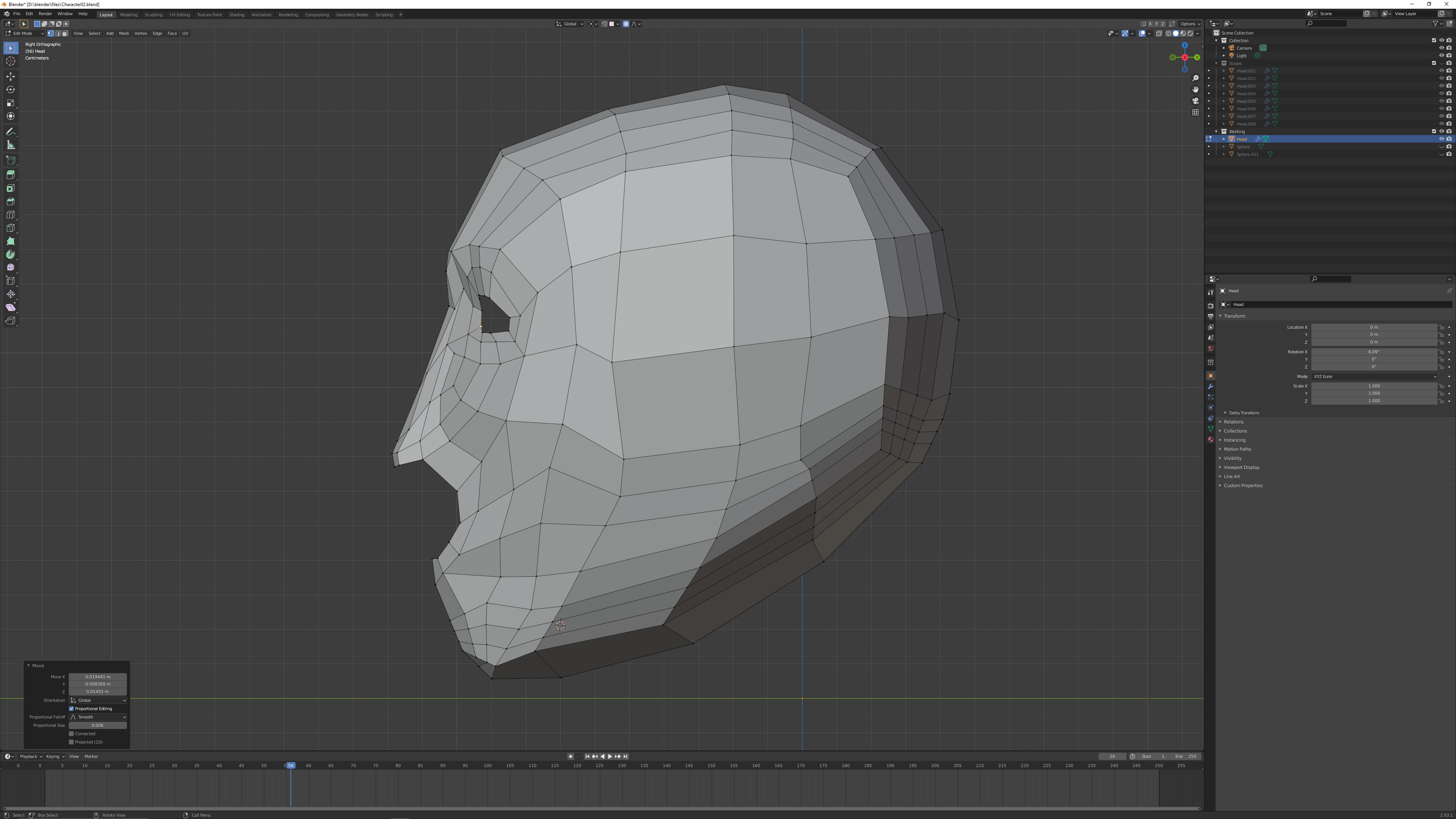Open the World properties tab
Screen dimensions: 1456x819
pos(1210,349)
